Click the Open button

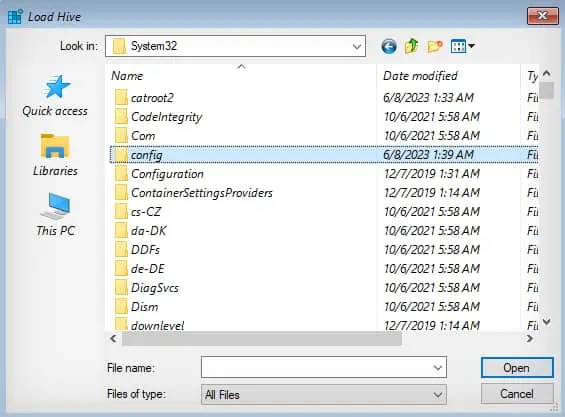coord(517,368)
